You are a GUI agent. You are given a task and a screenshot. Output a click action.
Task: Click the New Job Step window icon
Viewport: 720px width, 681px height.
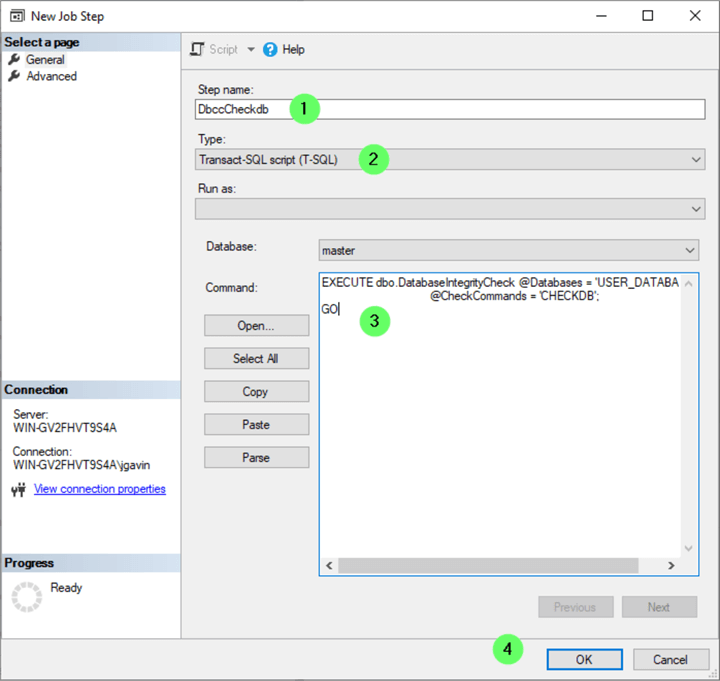tap(16, 16)
